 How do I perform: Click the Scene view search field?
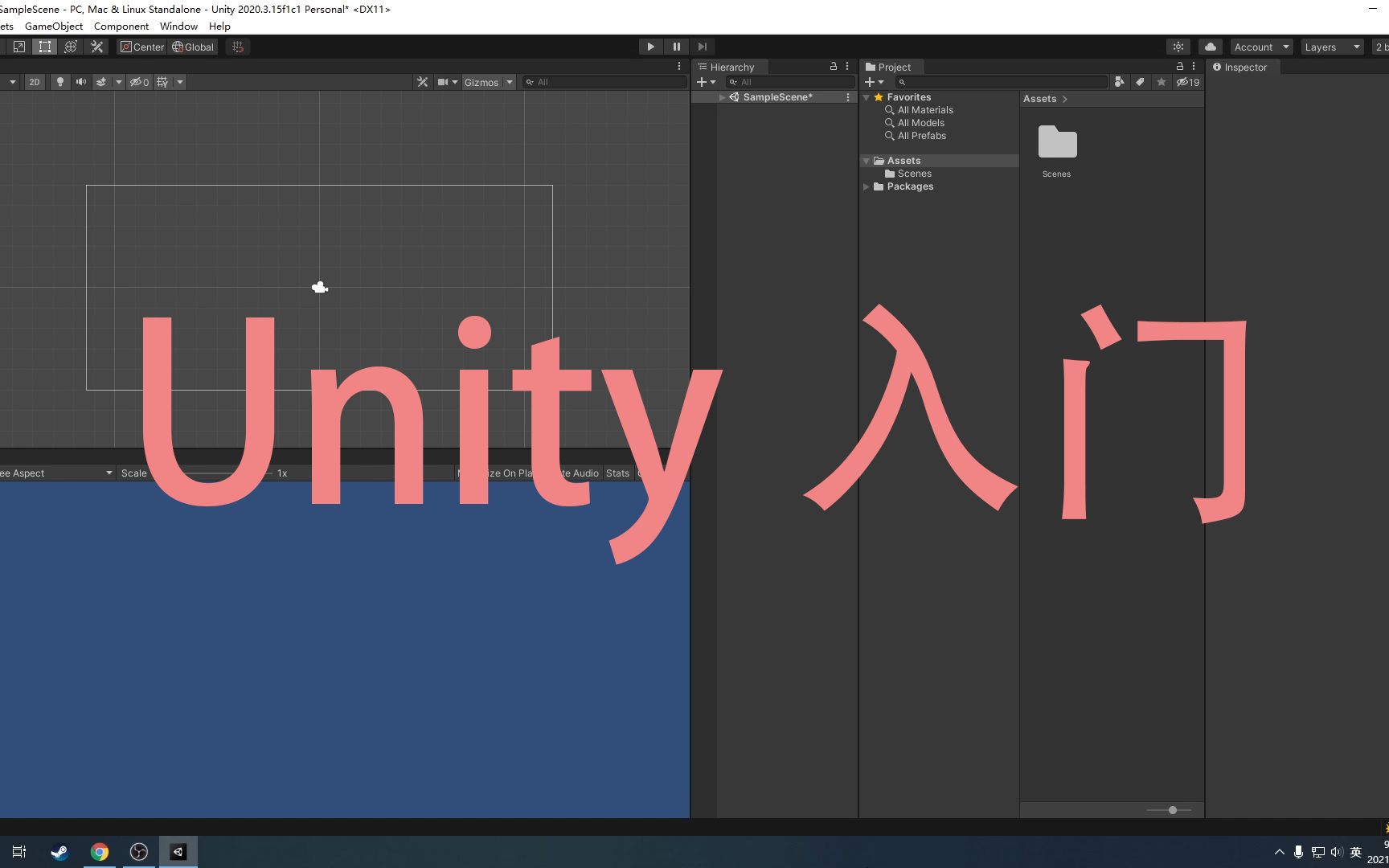pos(604,82)
